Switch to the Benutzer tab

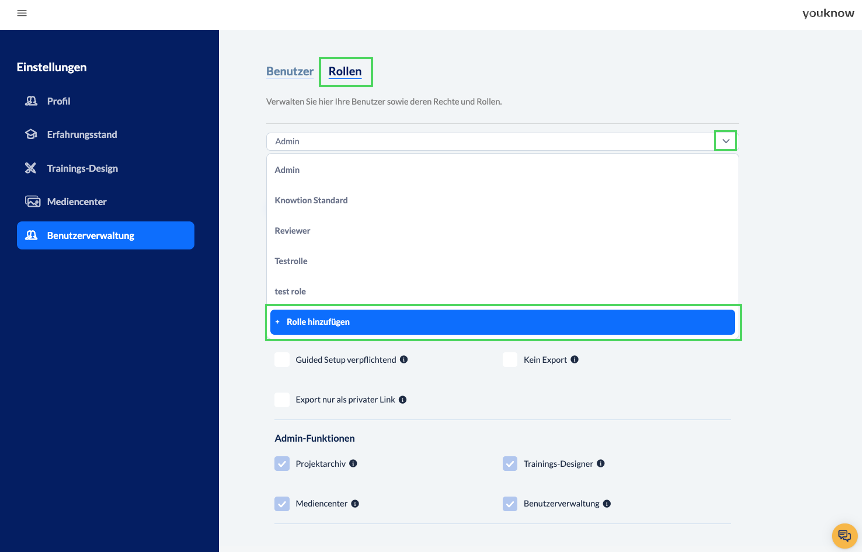click(290, 71)
